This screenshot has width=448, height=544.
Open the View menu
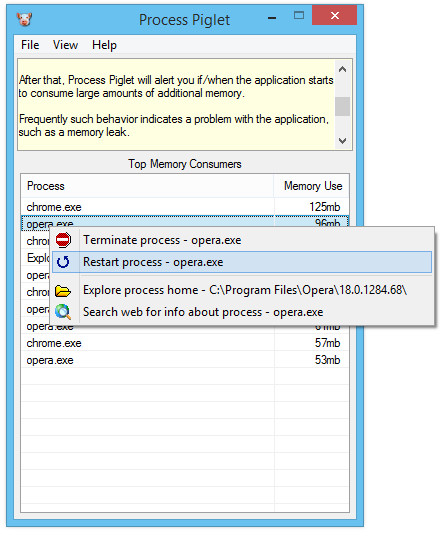tap(65, 45)
